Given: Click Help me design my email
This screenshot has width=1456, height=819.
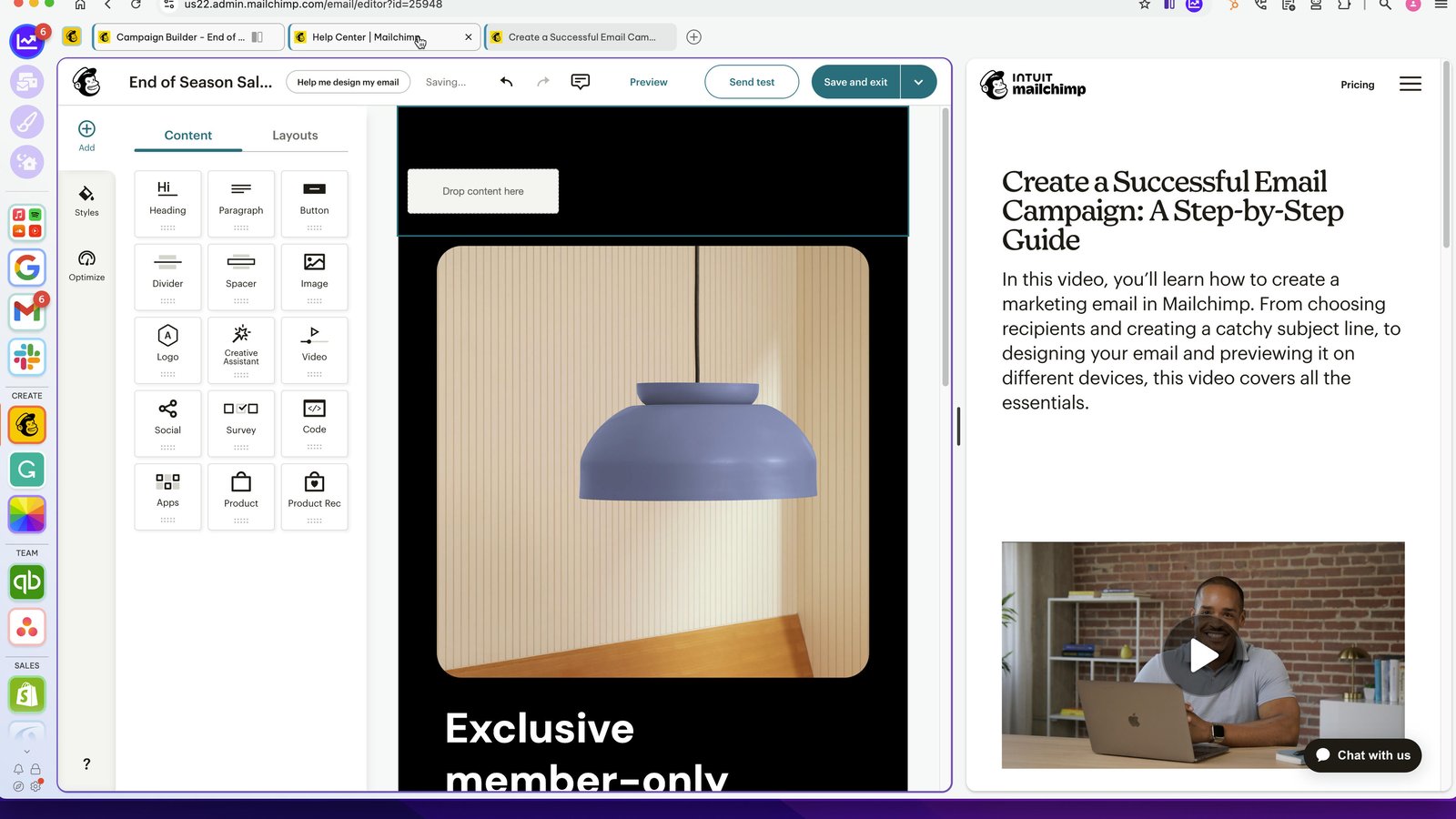Looking at the screenshot, I should [348, 82].
